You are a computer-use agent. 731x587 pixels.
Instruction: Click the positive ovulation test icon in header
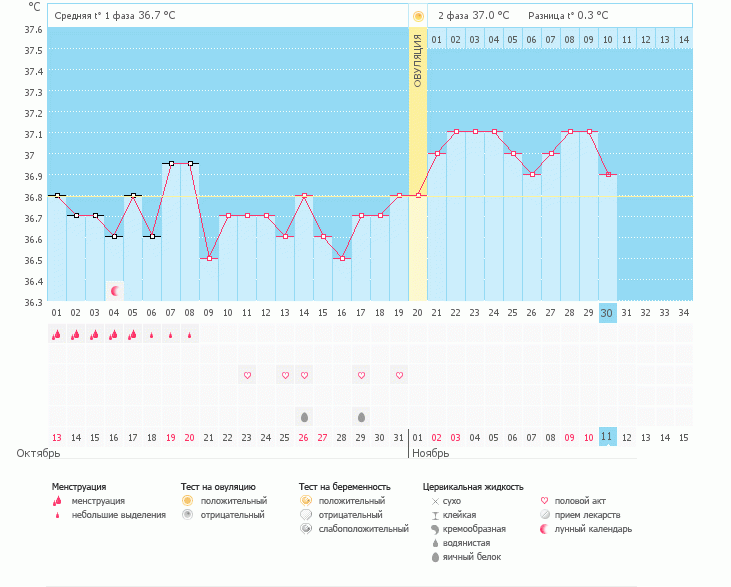pyautogui.click(x=418, y=16)
